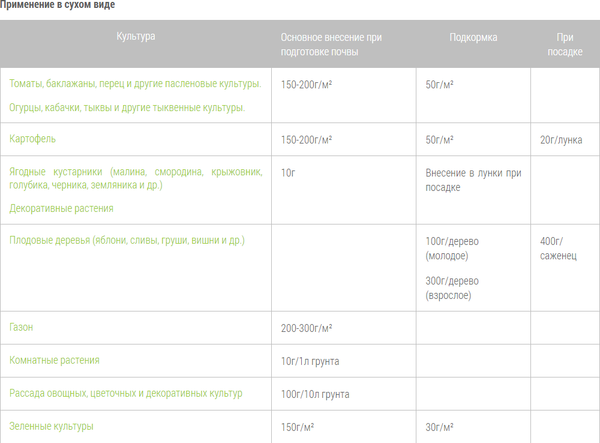Click the "Газон" crop link
The height and width of the screenshot is (443, 600).
point(22,327)
